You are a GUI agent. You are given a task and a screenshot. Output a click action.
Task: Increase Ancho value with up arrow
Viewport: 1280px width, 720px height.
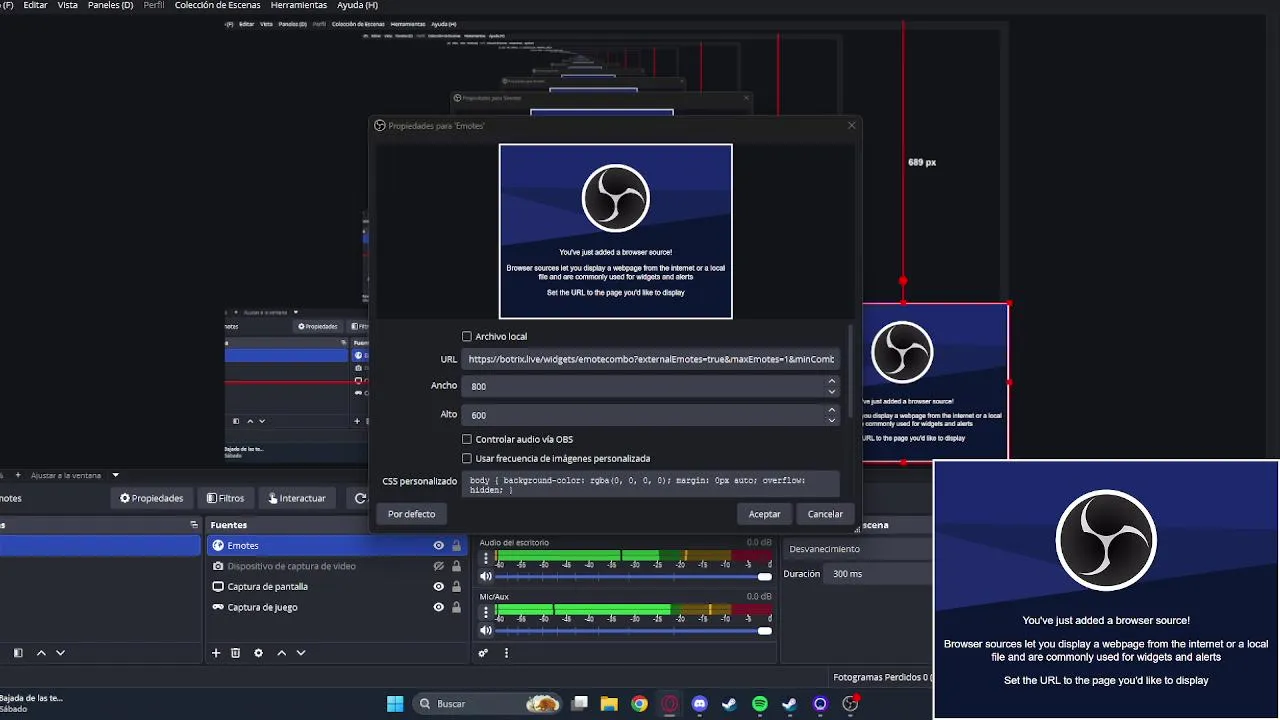pyautogui.click(x=831, y=381)
